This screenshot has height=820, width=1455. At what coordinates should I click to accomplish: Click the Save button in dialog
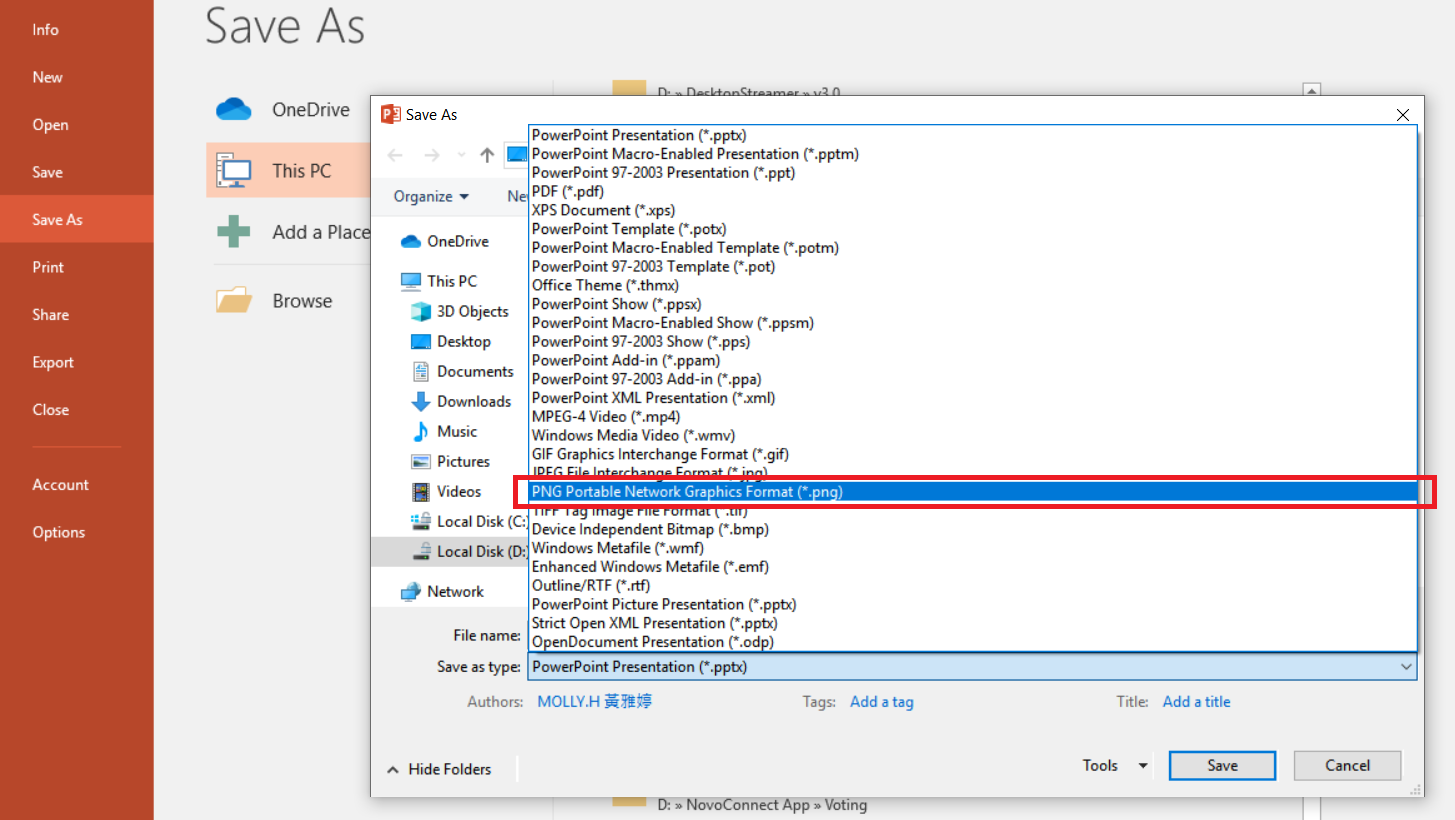(1222, 766)
